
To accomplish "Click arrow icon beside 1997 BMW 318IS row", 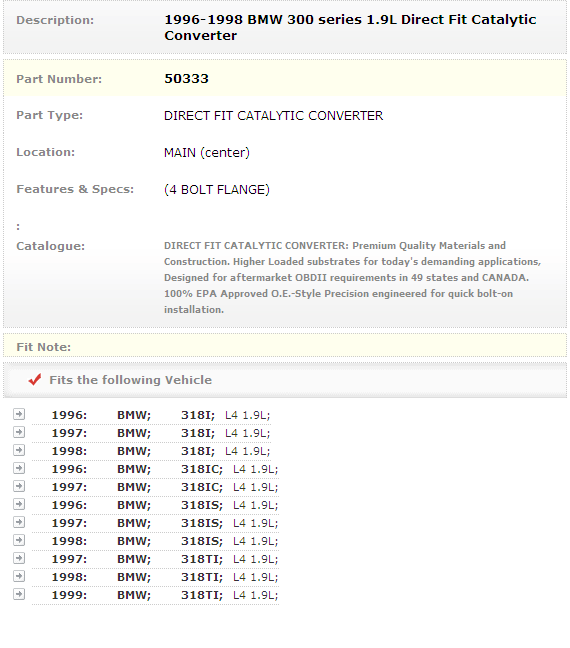I will point(19,522).
